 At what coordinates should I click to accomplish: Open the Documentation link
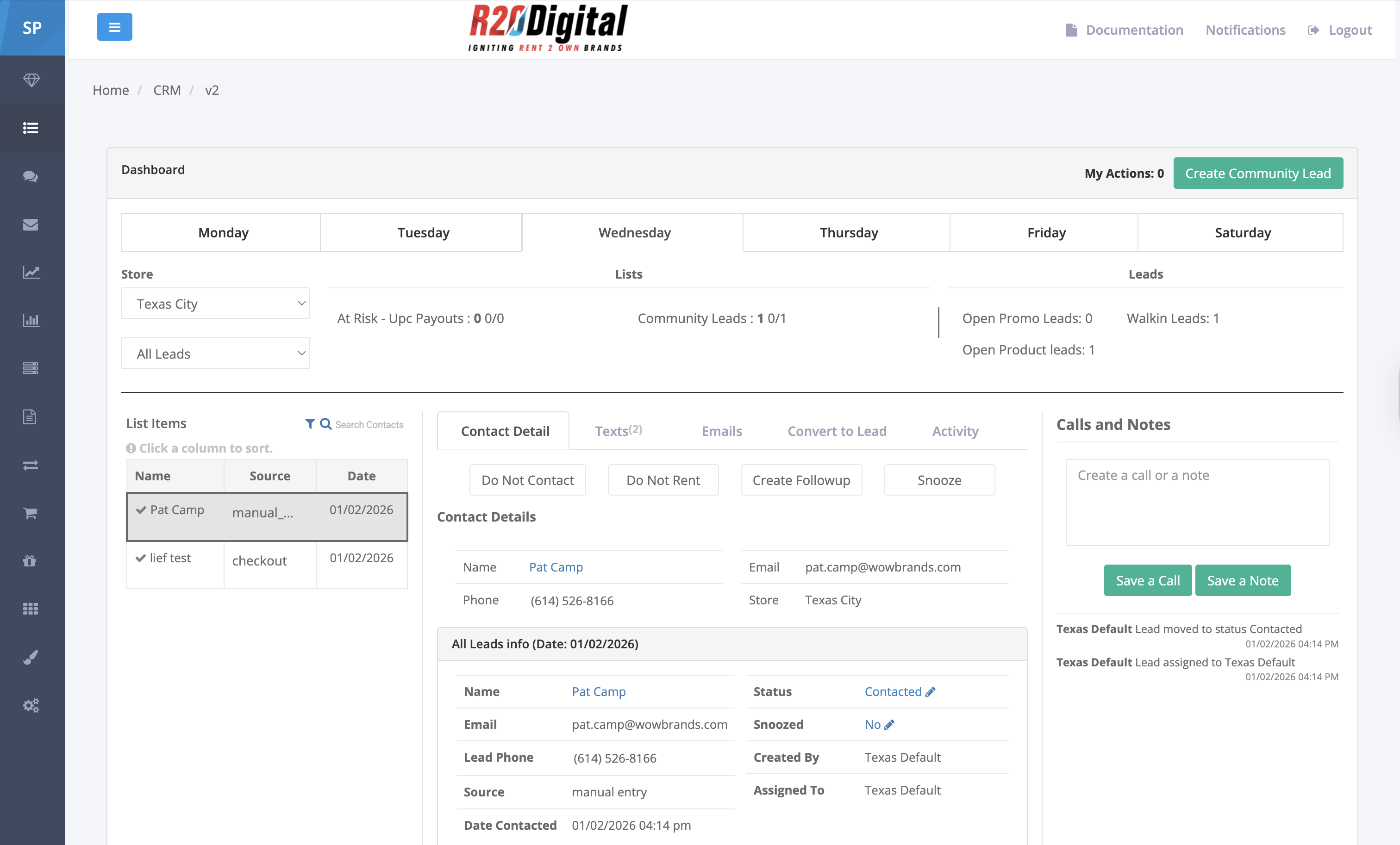pyautogui.click(x=1134, y=30)
